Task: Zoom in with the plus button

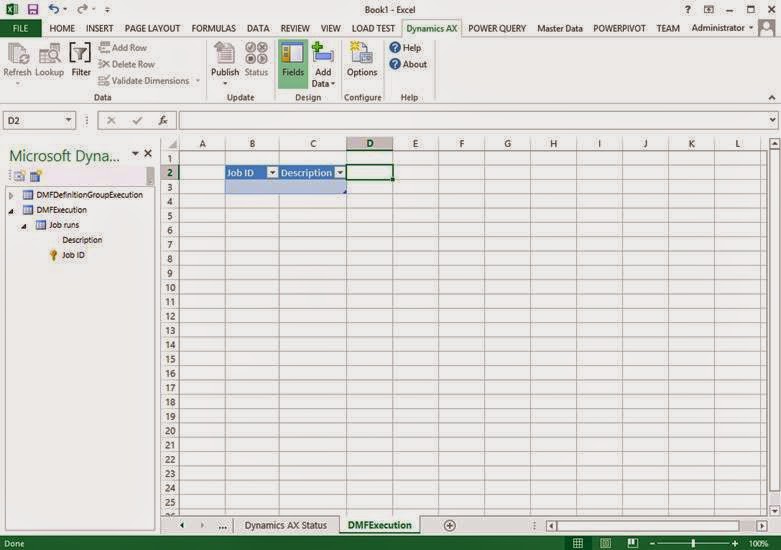Action: click(x=735, y=544)
